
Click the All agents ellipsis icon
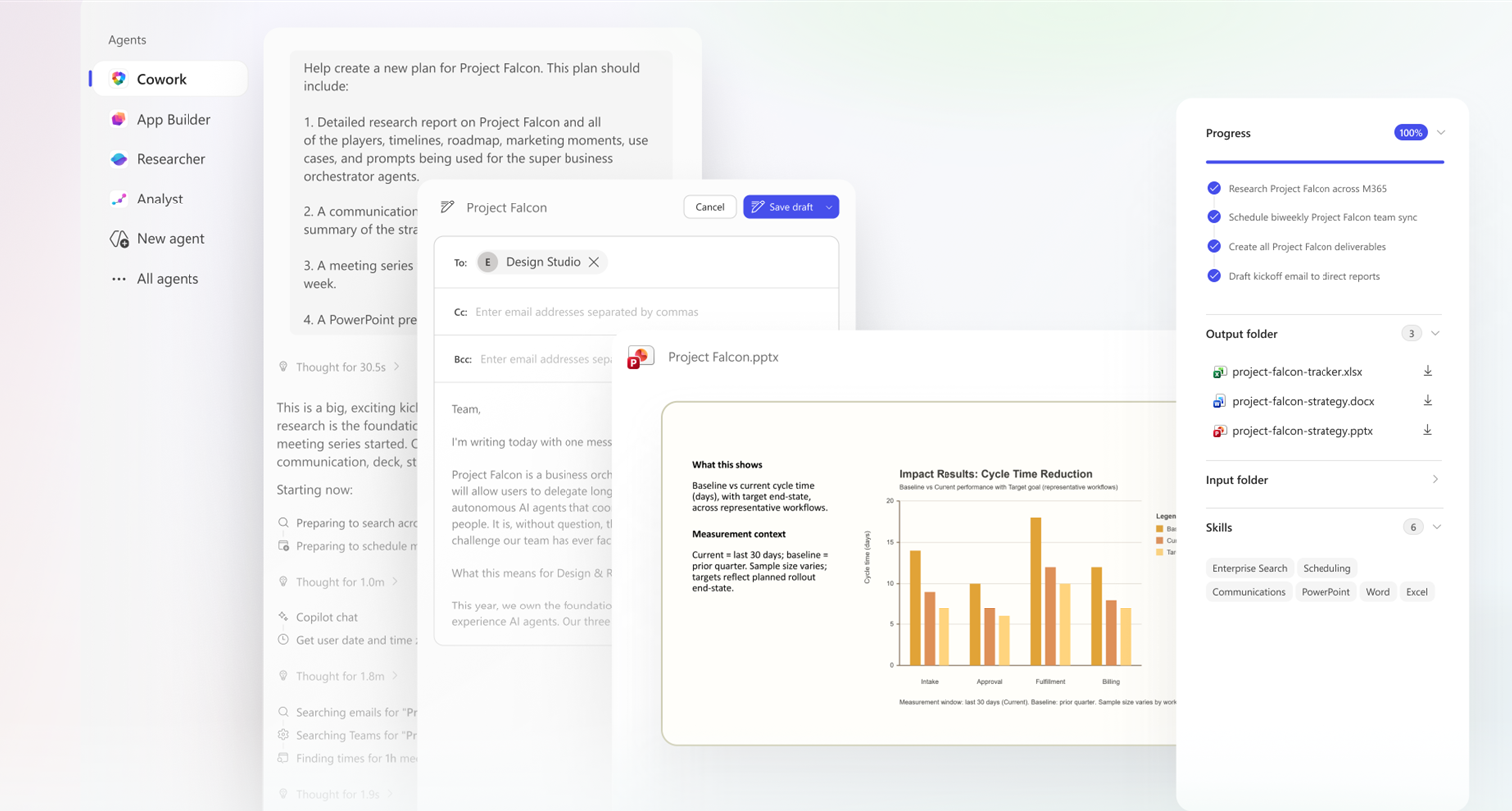point(119,279)
